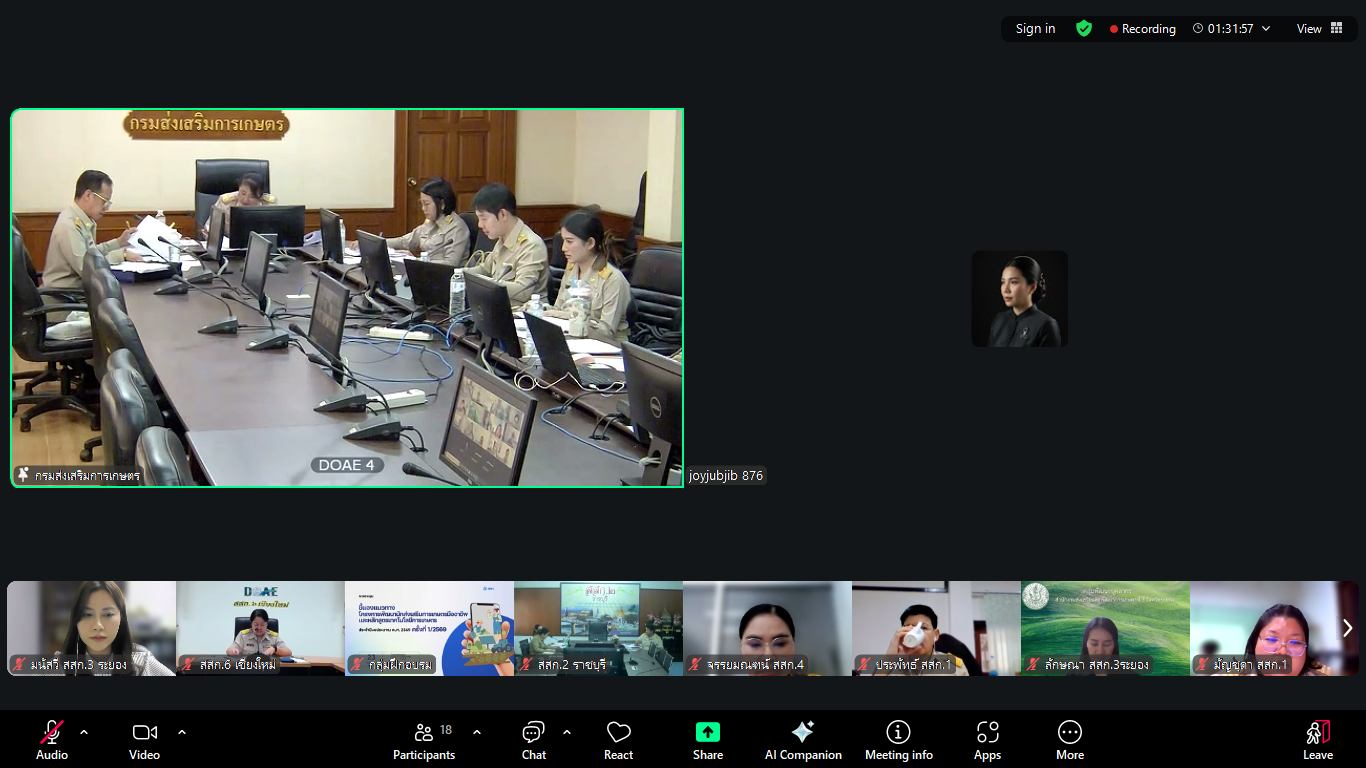Open the More options menu
Screen dimensions: 1366x768
click(x=1070, y=740)
